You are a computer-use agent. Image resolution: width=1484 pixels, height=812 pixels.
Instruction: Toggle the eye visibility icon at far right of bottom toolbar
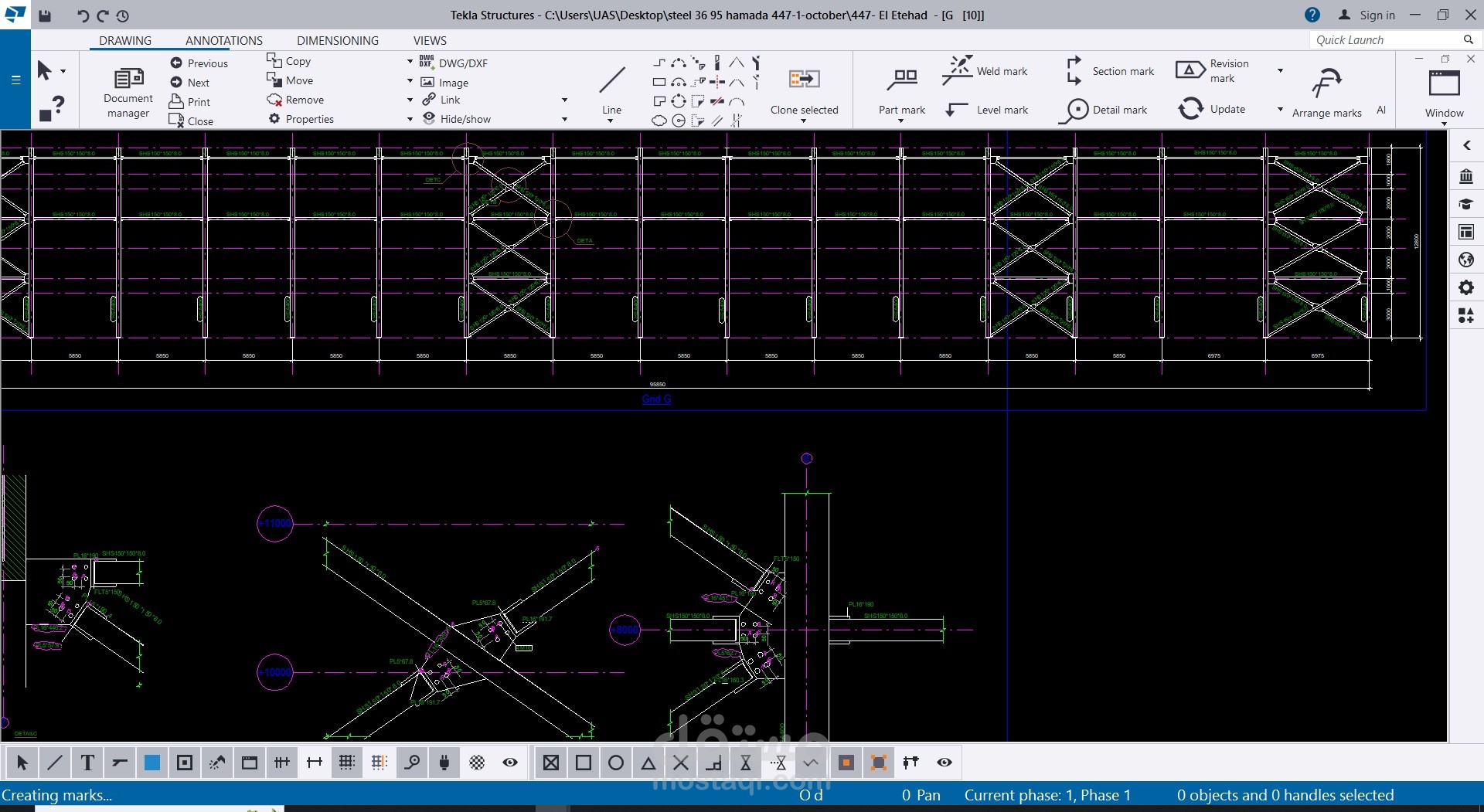[x=945, y=763]
